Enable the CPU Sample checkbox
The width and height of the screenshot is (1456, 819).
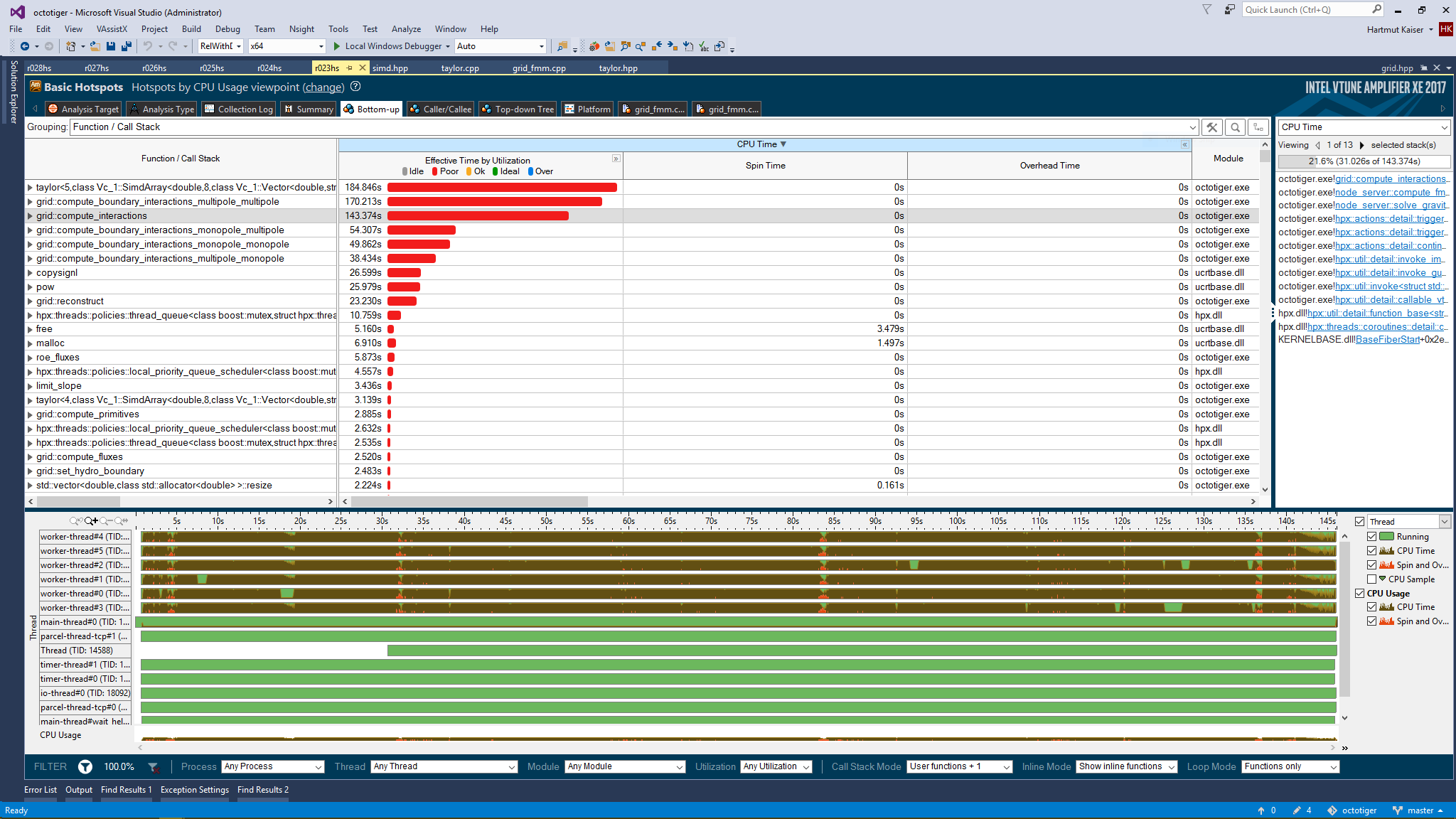click(1372, 579)
